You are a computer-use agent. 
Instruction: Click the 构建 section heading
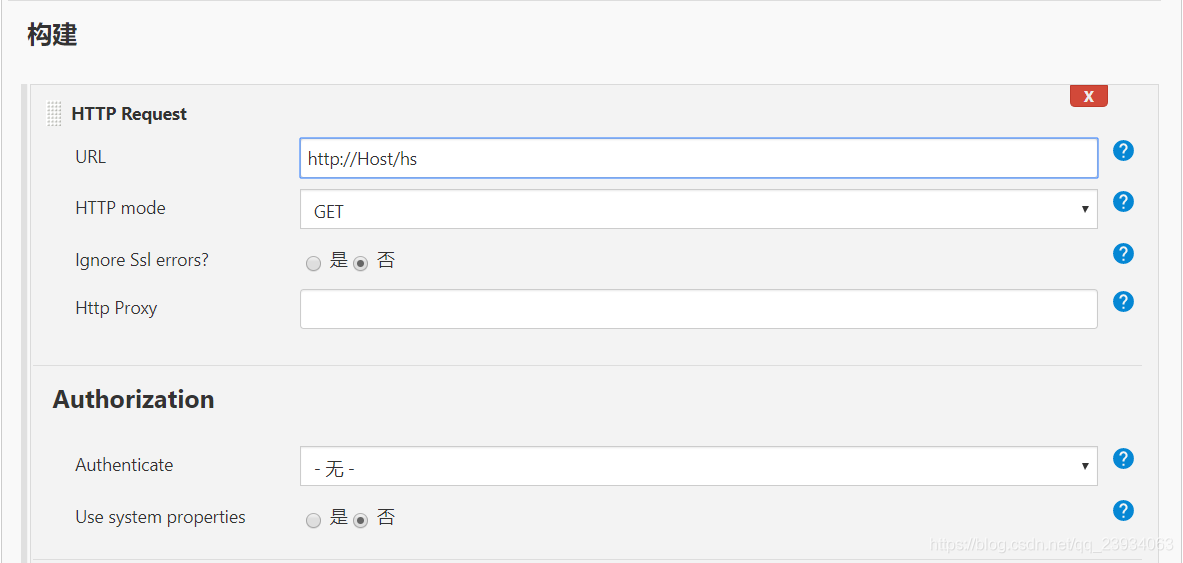tap(52, 34)
